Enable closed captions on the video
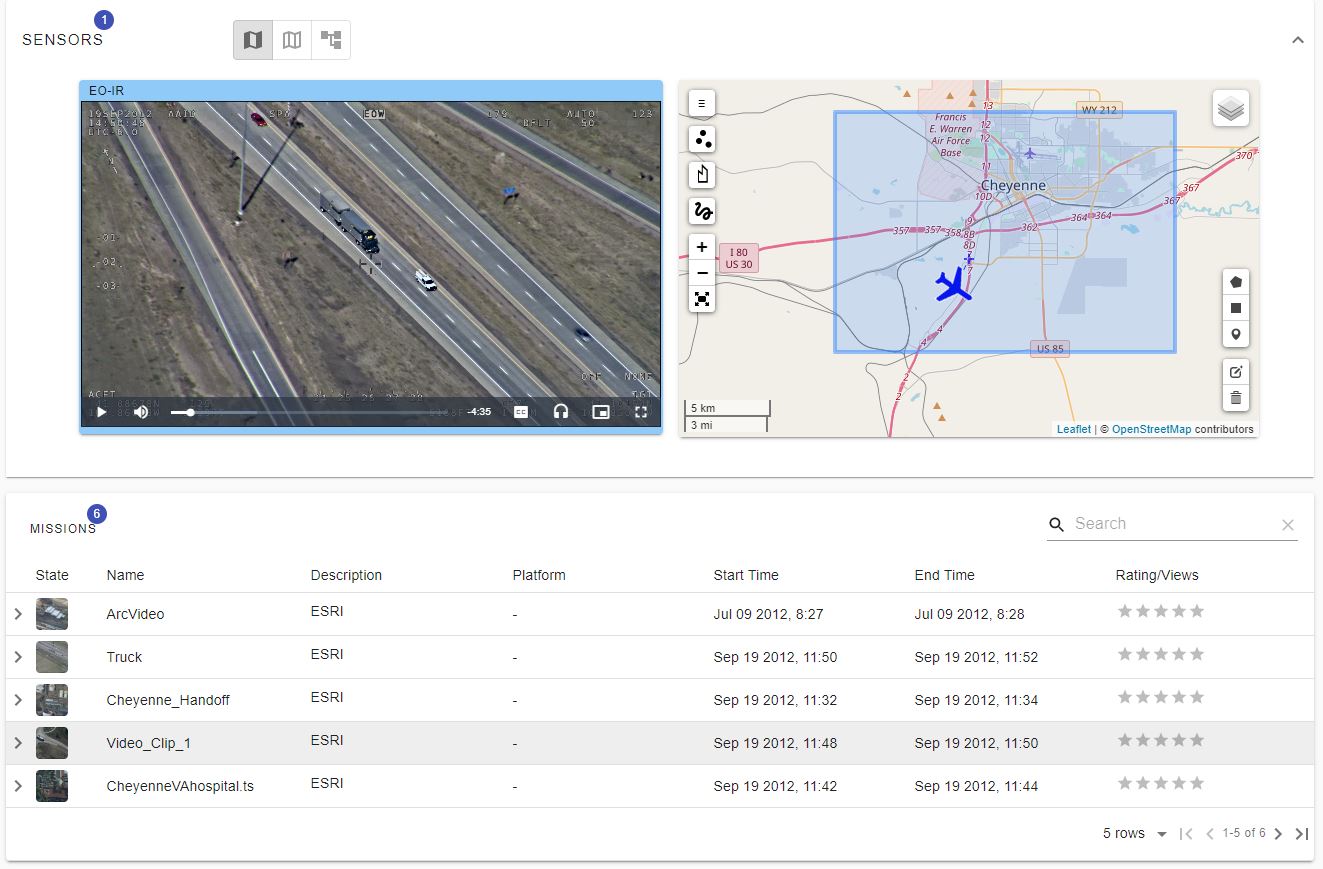The image size is (1323, 869). coord(521,411)
